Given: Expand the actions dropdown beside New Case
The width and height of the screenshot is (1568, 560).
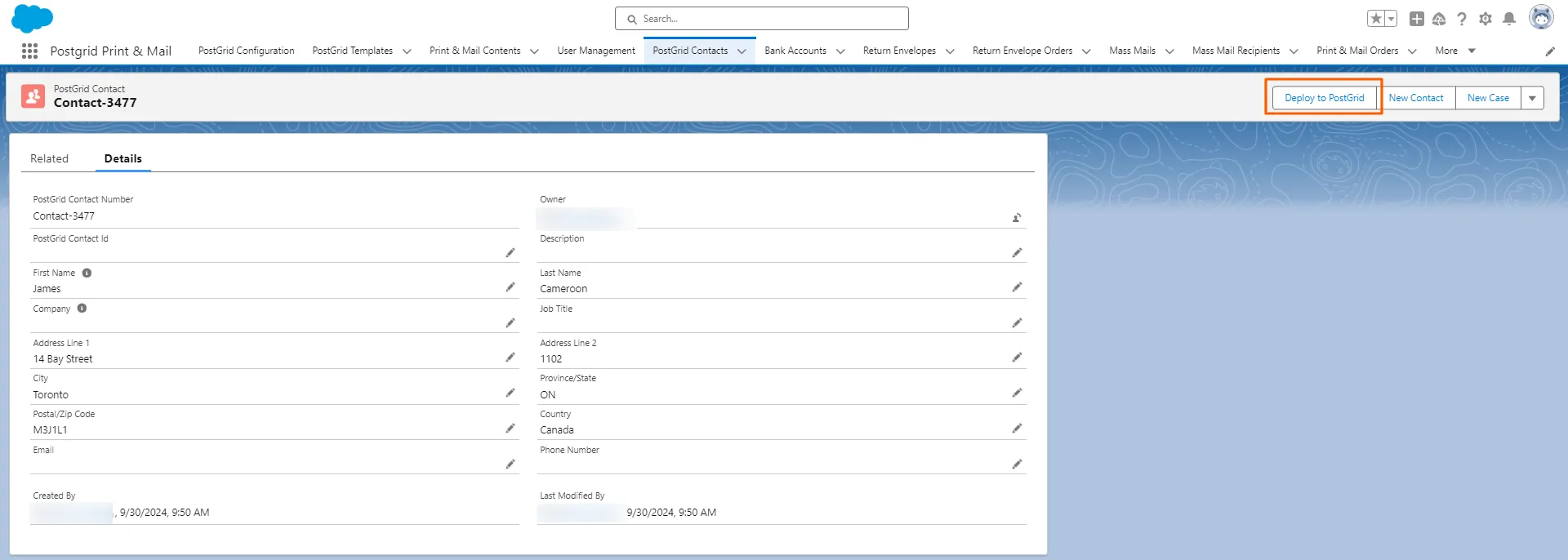Looking at the screenshot, I should click(1532, 98).
